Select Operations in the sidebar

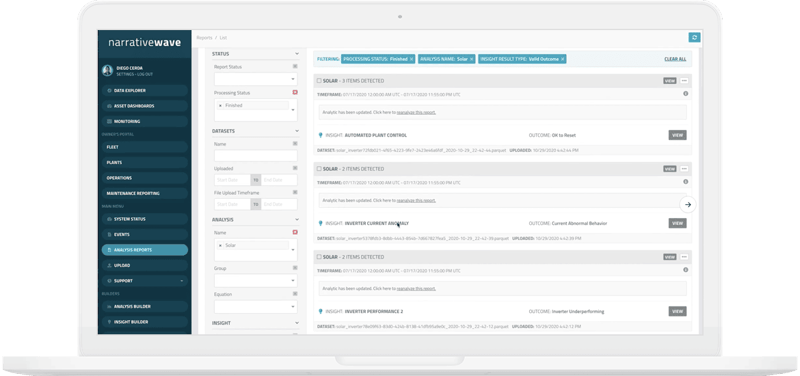145,178
